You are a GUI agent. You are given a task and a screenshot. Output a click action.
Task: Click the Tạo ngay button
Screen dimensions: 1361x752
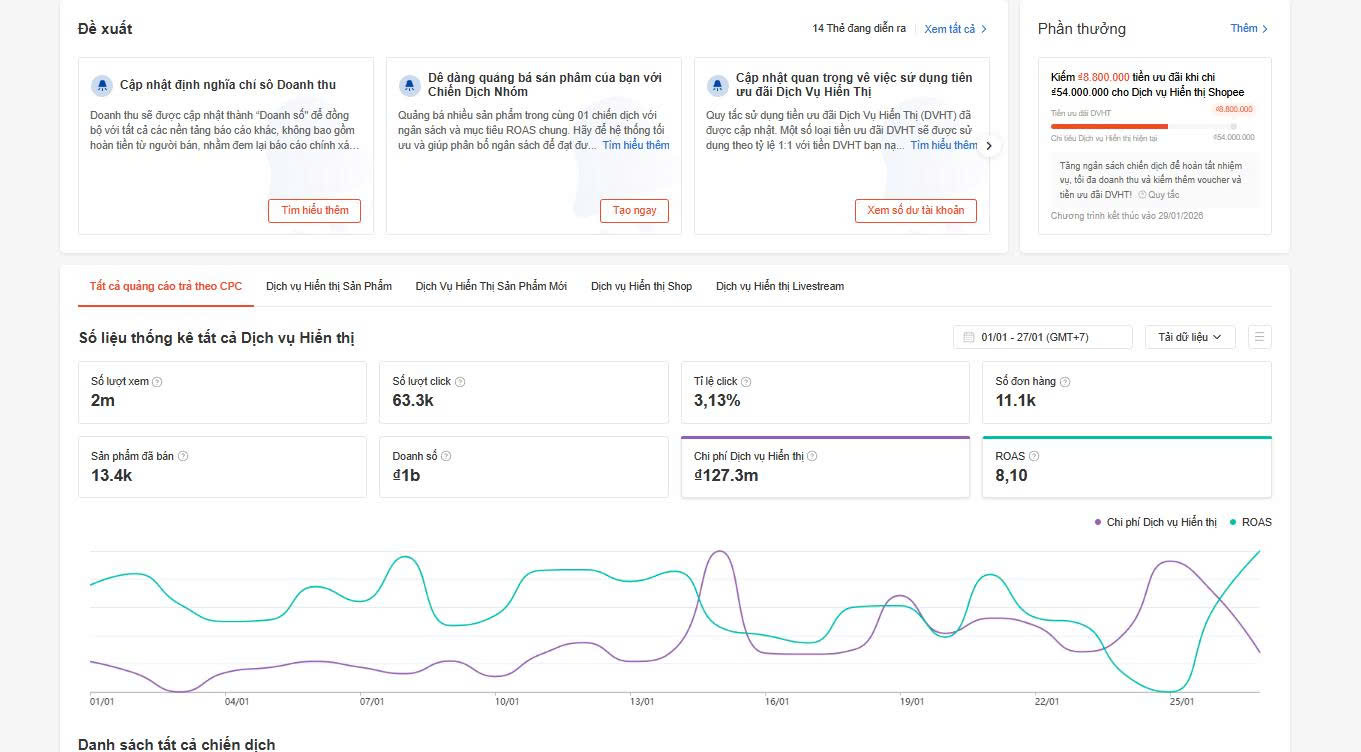[x=634, y=211]
